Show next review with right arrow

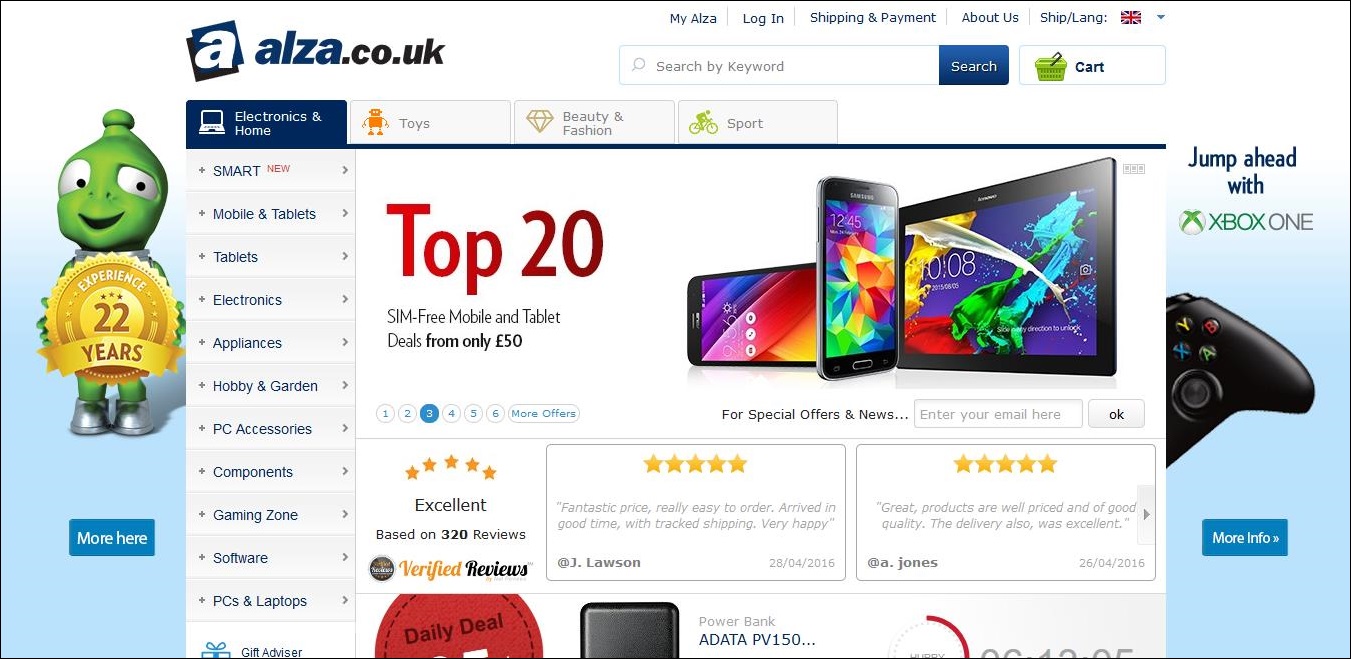pyautogui.click(x=1146, y=514)
